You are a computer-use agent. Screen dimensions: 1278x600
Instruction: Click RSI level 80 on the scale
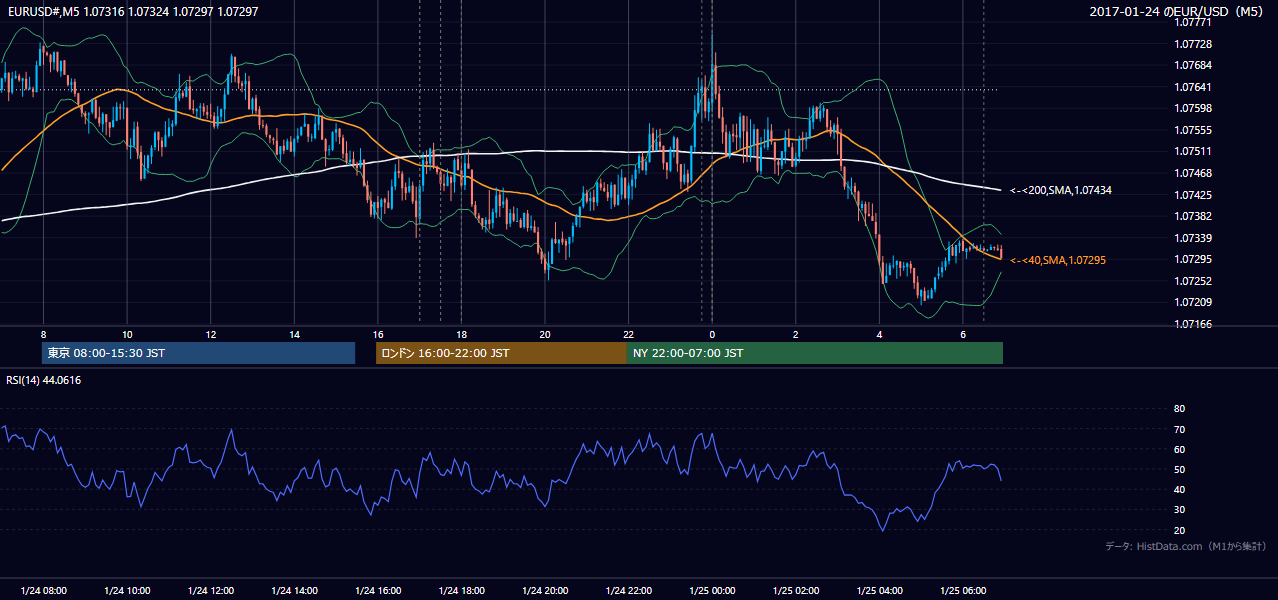point(1179,409)
